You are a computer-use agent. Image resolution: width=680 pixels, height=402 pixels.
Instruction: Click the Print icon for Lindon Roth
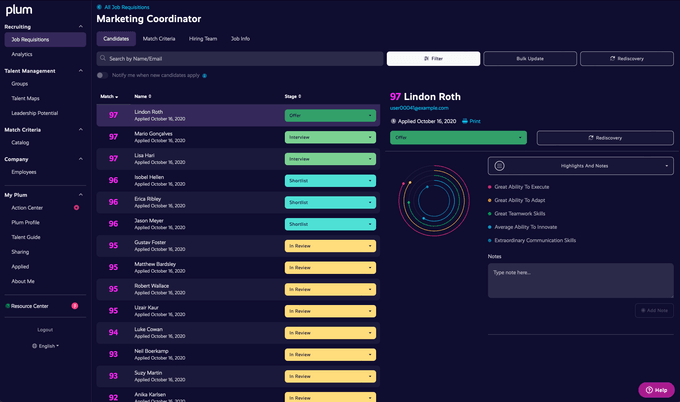[465, 120]
